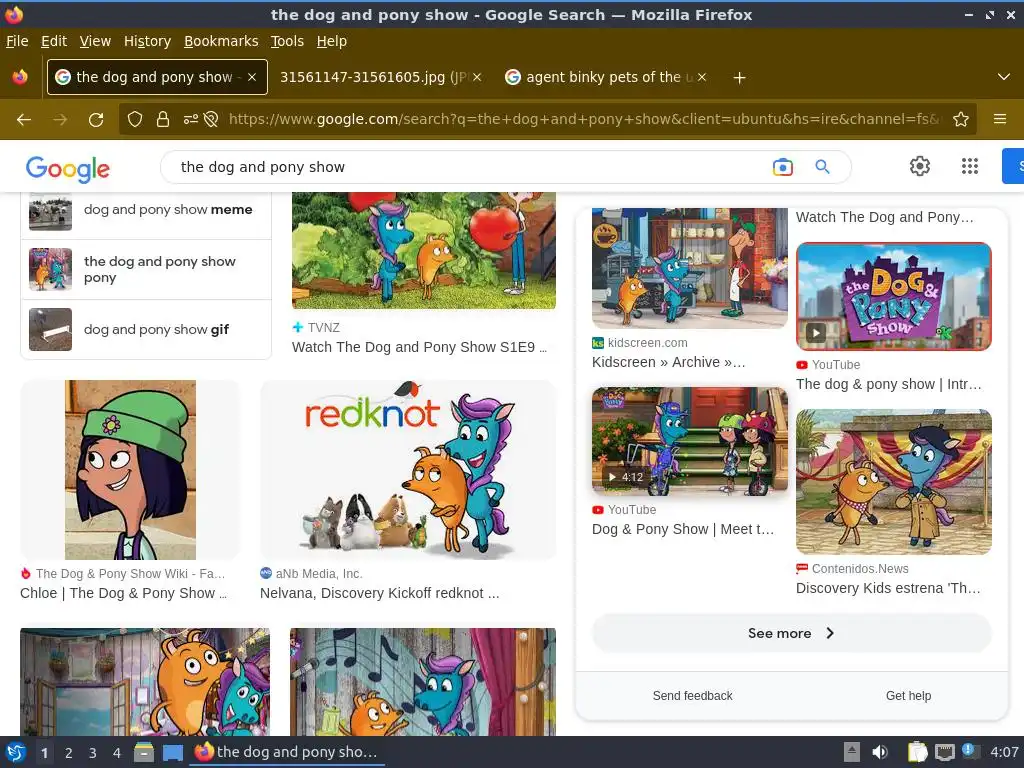Open Kidscreen » Archive result link

[668, 362]
